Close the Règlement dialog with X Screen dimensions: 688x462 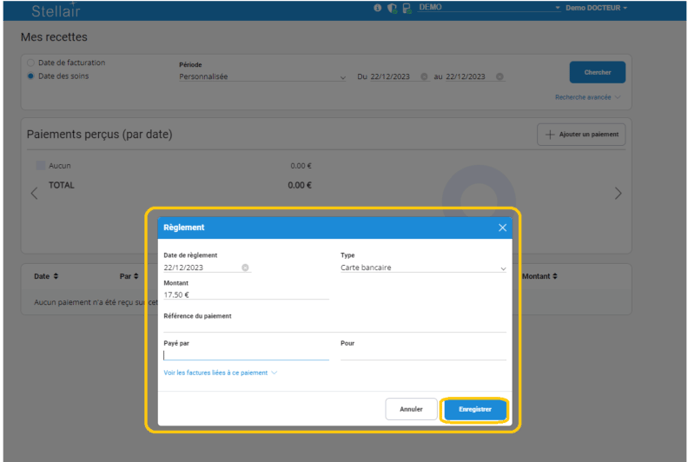pos(502,228)
